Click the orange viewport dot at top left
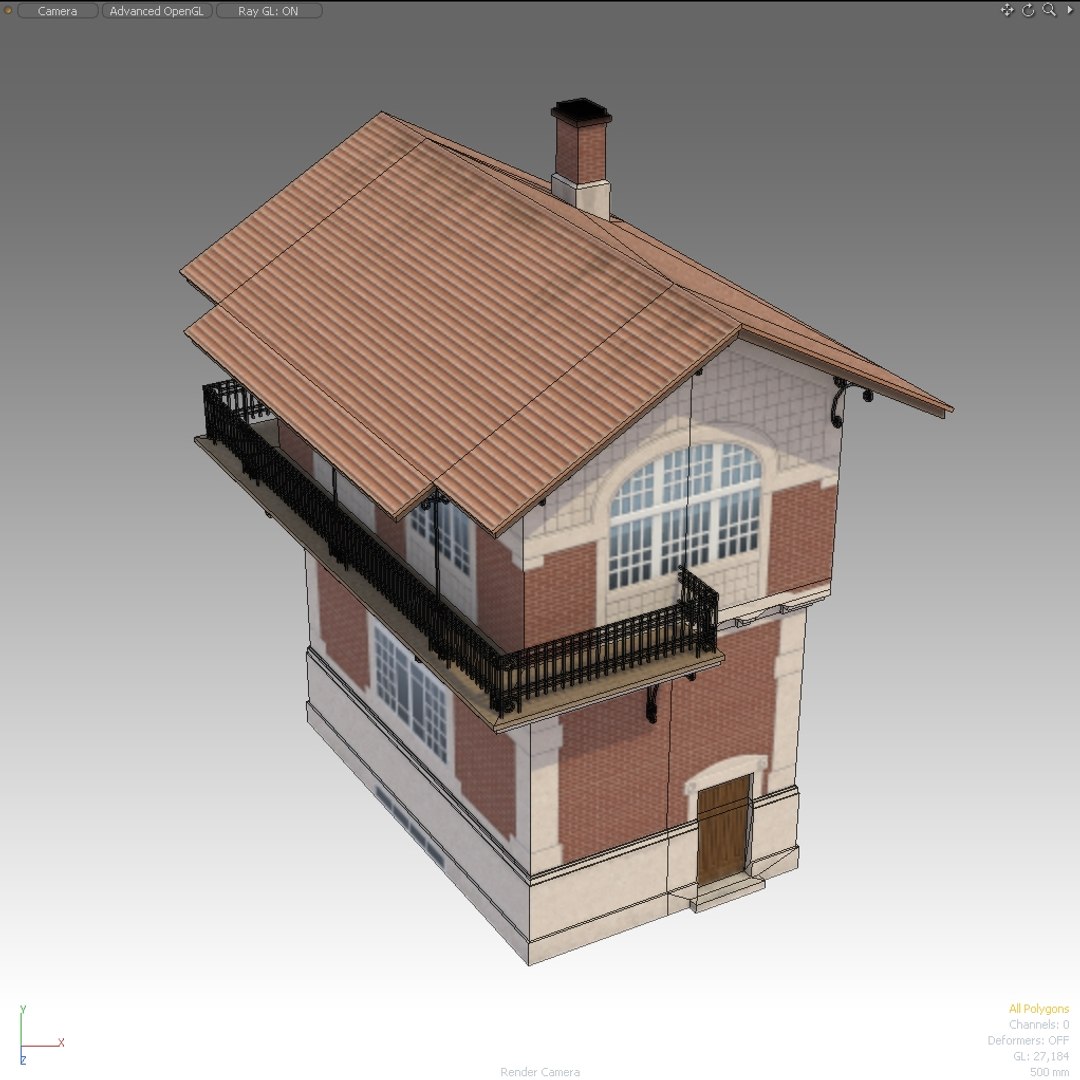The width and height of the screenshot is (1080, 1080). (x=8, y=10)
